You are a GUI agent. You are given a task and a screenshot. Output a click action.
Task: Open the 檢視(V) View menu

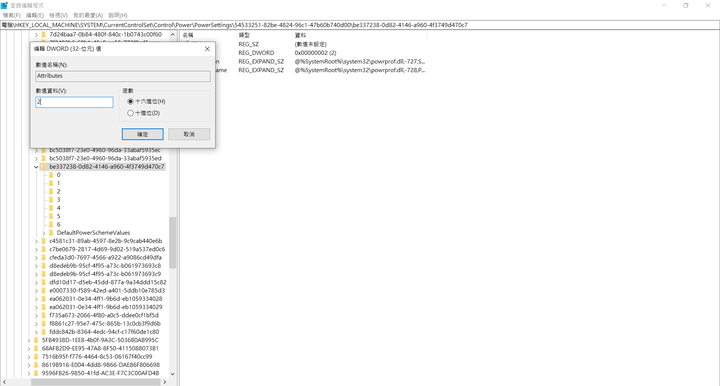tap(58, 15)
